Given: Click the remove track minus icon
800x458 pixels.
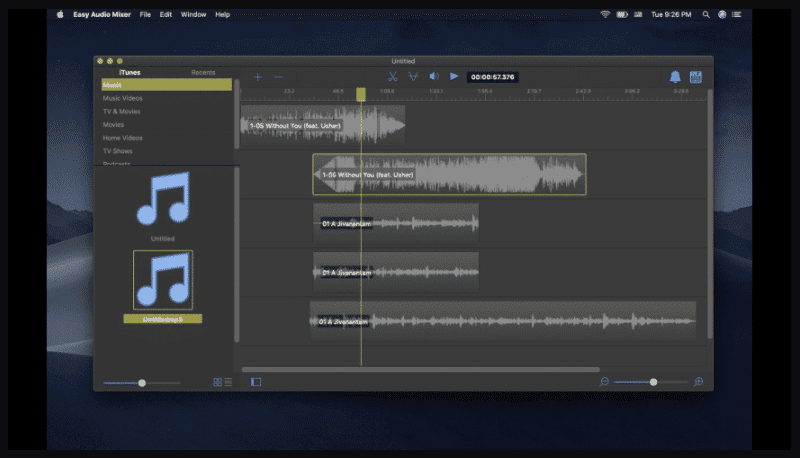Looking at the screenshot, I should (x=278, y=77).
